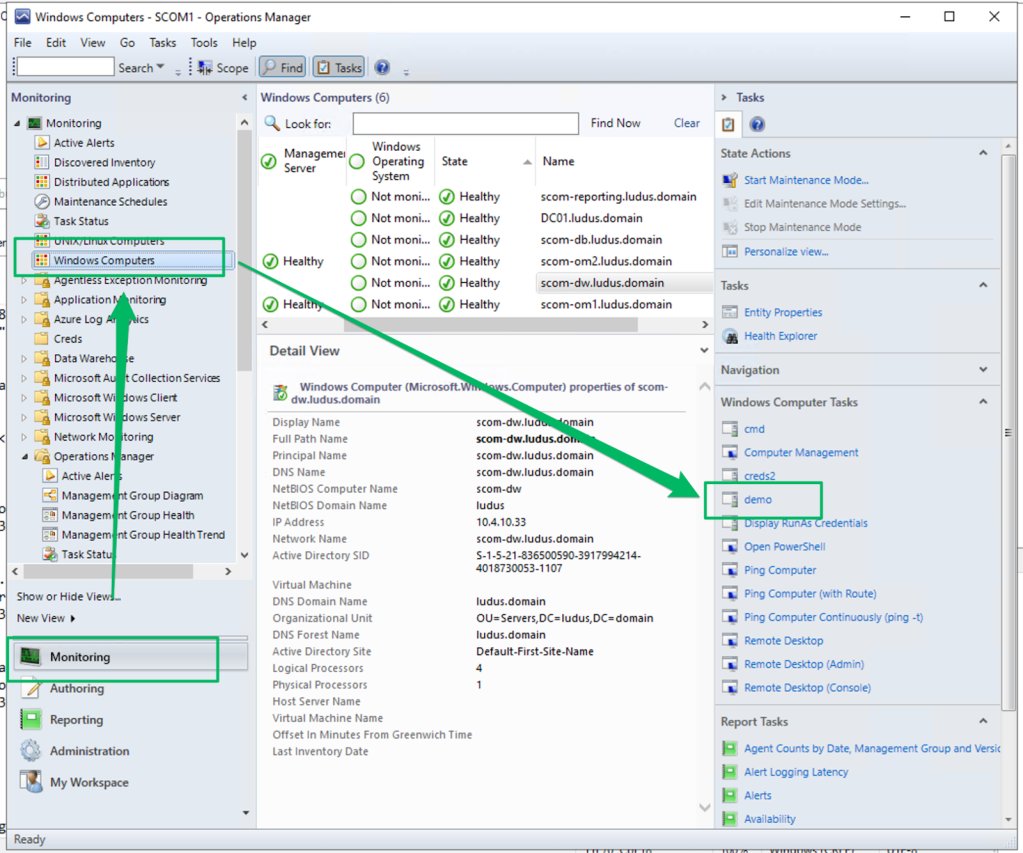1023x853 pixels.
Task: Click the Administration gear icon
Action: pyautogui.click(x=31, y=751)
